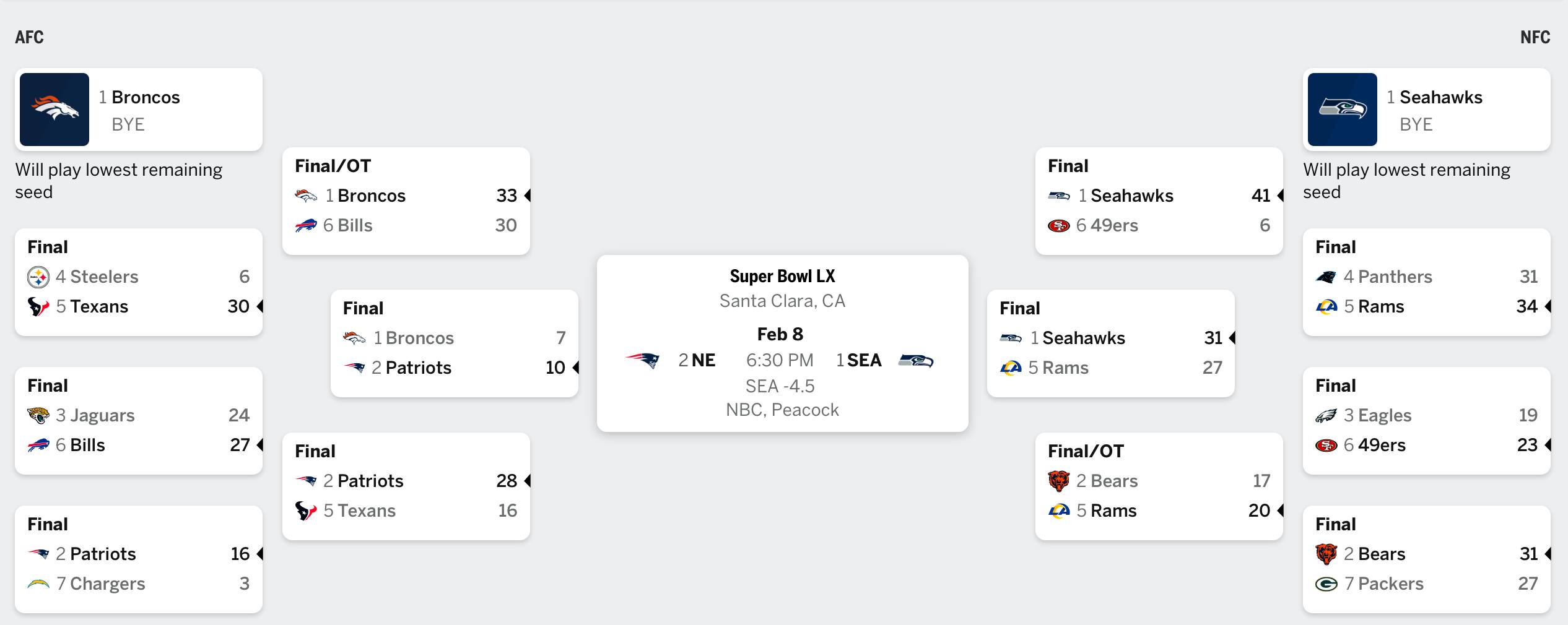This screenshot has height=625, width=1568.
Task: Click the large Broncos logo in BYE card
Action: tap(54, 110)
